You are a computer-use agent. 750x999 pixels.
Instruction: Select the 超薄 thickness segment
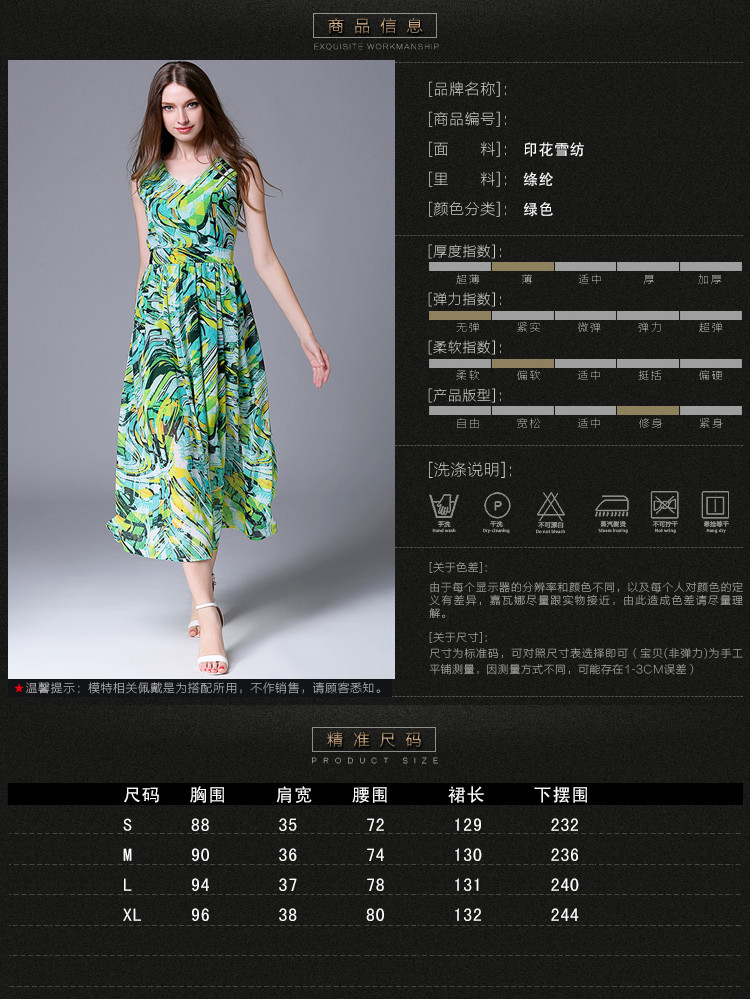pyautogui.click(x=459, y=266)
